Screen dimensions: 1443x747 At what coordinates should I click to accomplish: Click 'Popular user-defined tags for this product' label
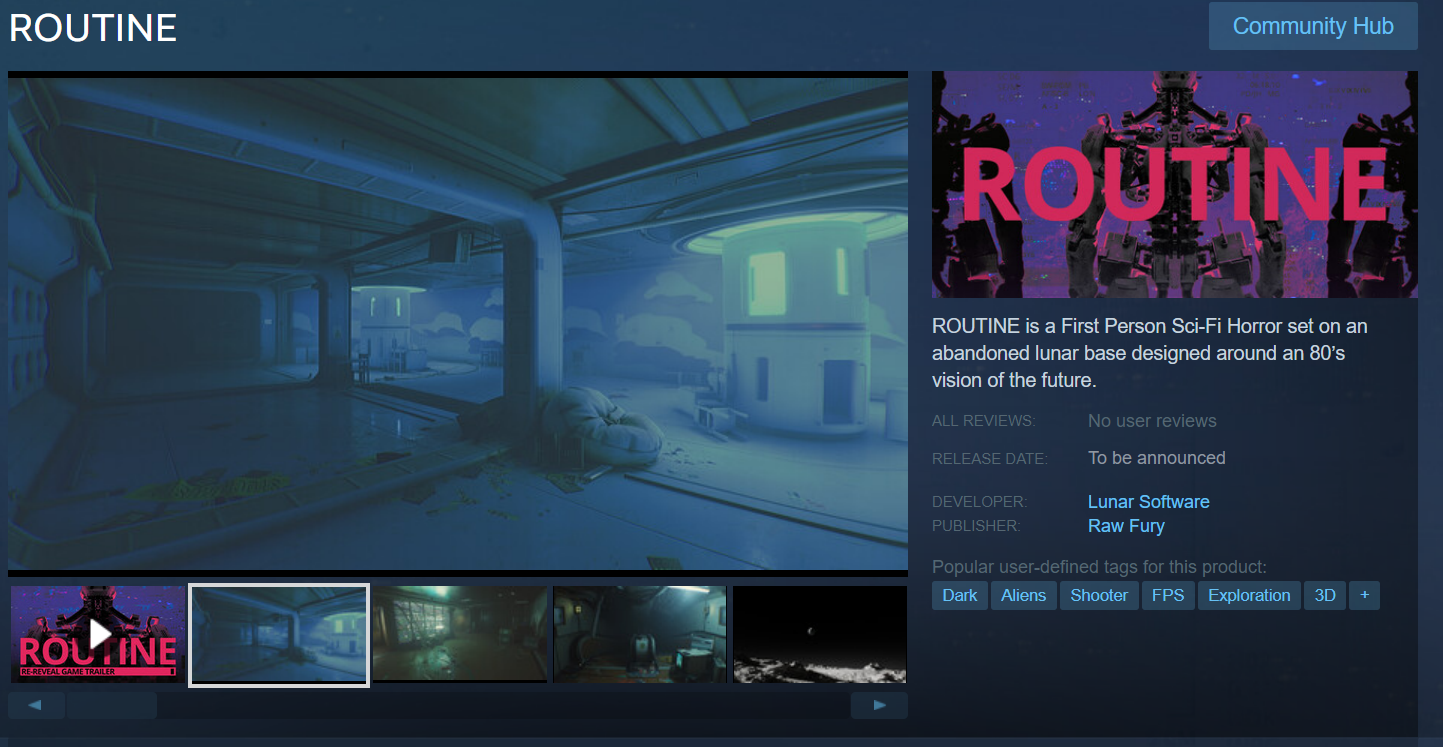click(1099, 566)
